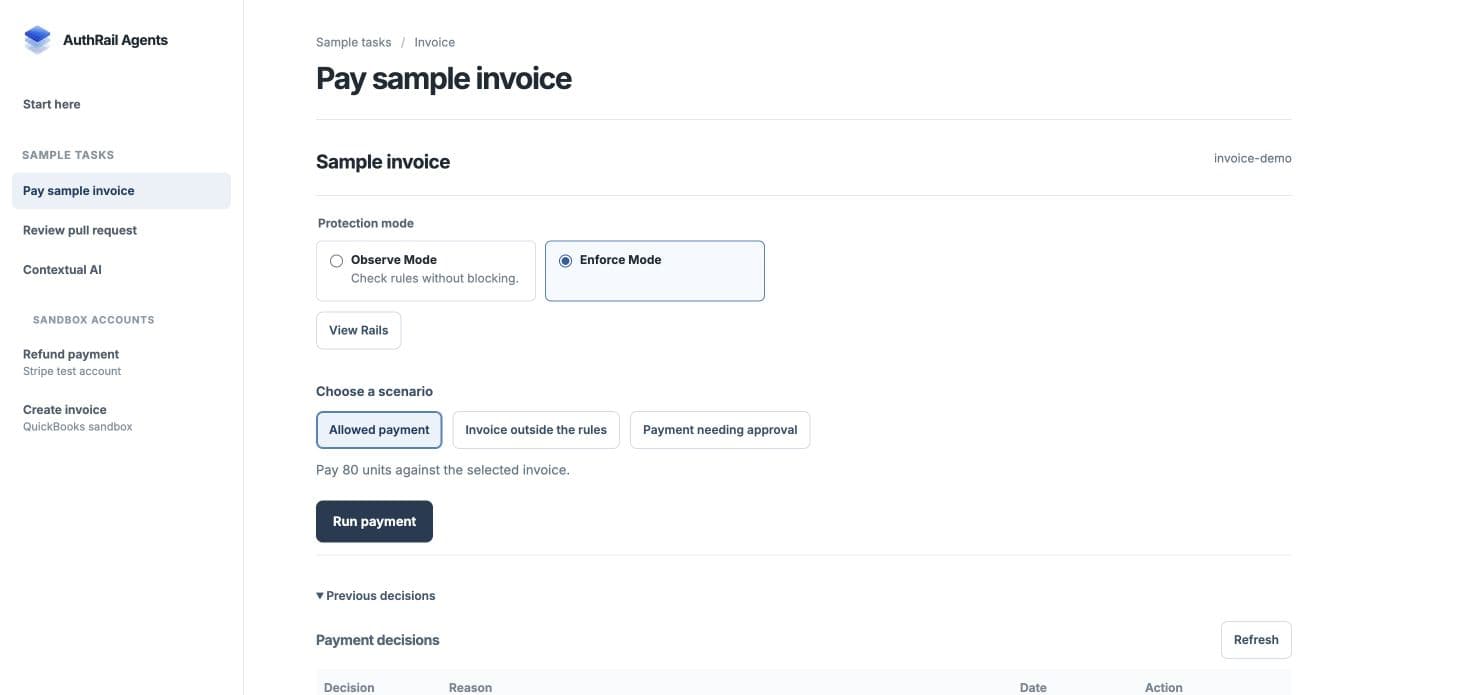Click the Reason column header
Screen dimensions: 1470x695
pyautogui.click(x=470, y=688)
